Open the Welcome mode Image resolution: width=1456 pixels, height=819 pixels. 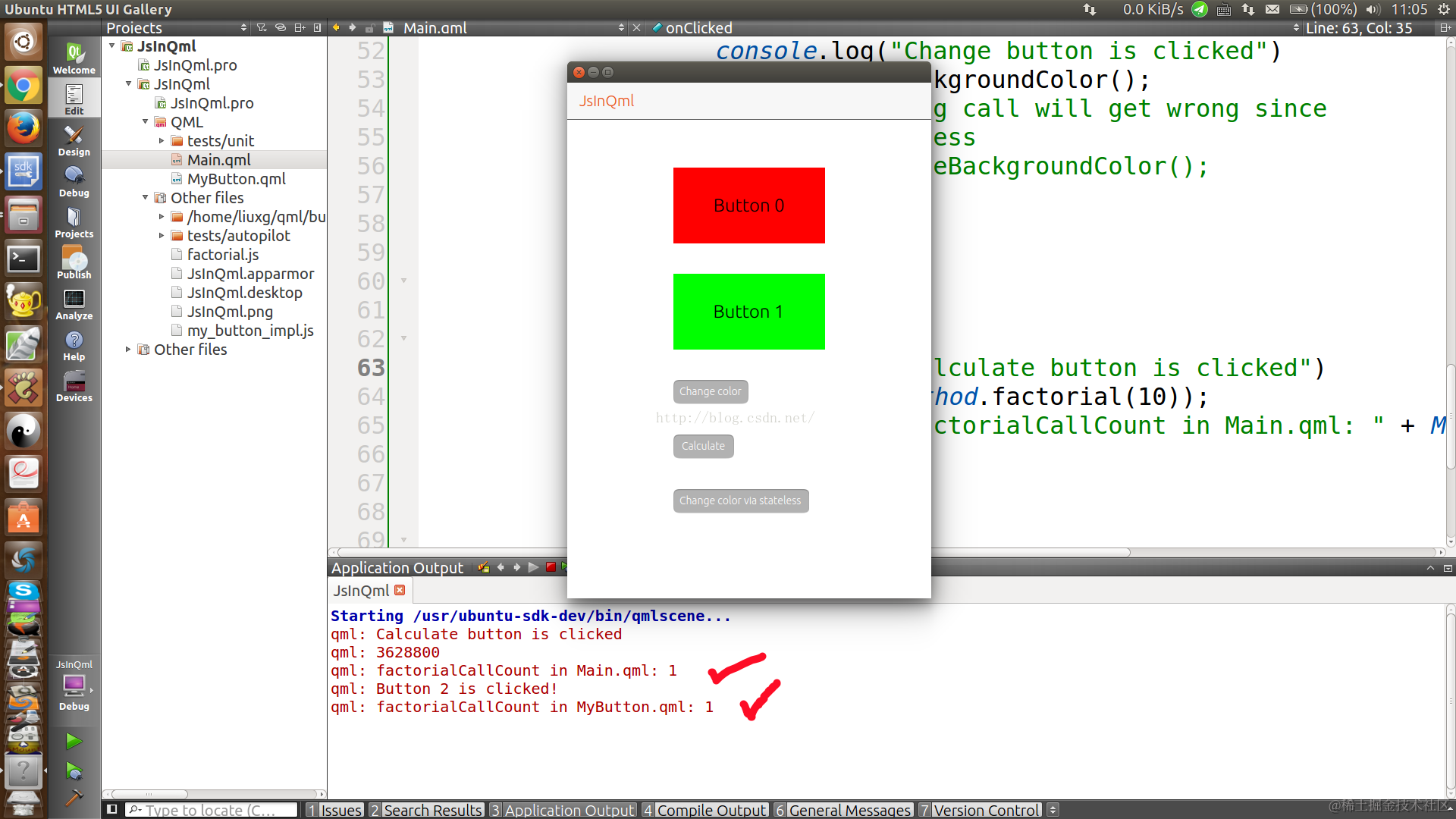point(74,58)
